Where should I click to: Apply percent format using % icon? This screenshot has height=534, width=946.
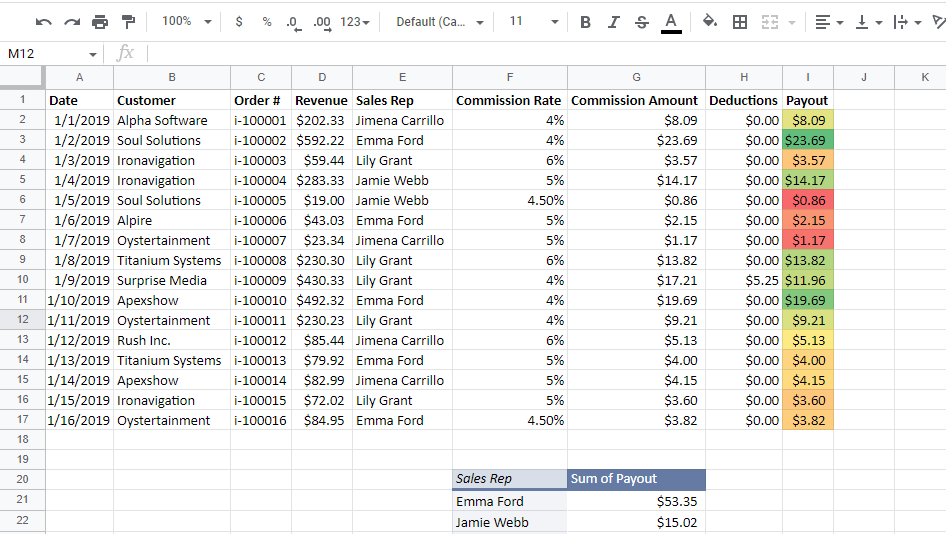(x=266, y=22)
